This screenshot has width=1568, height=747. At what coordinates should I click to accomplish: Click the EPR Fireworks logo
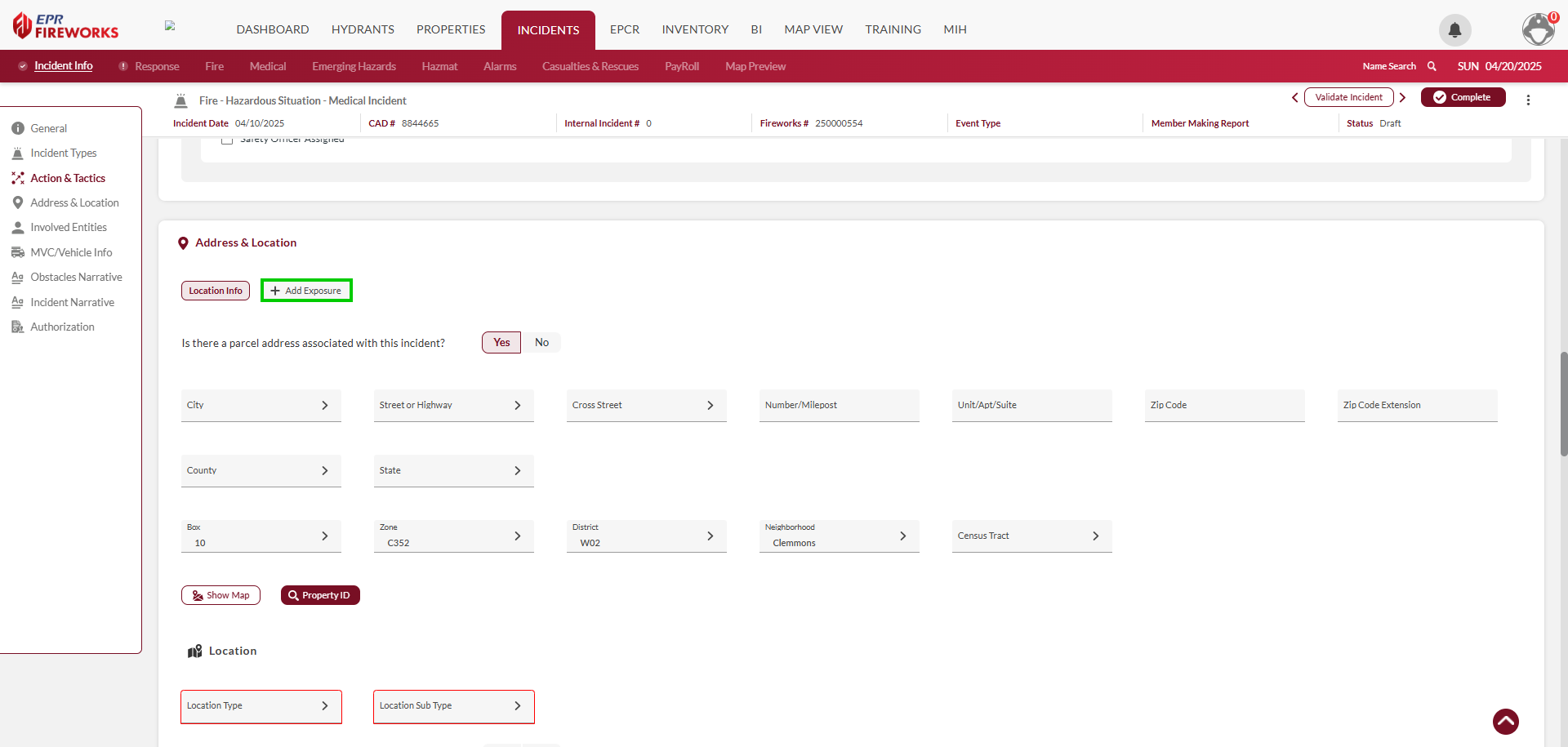66,26
